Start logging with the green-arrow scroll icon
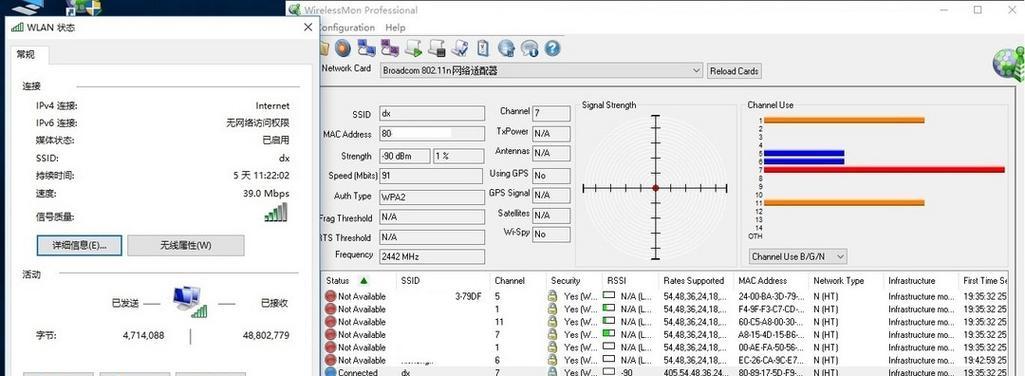 [x=413, y=48]
